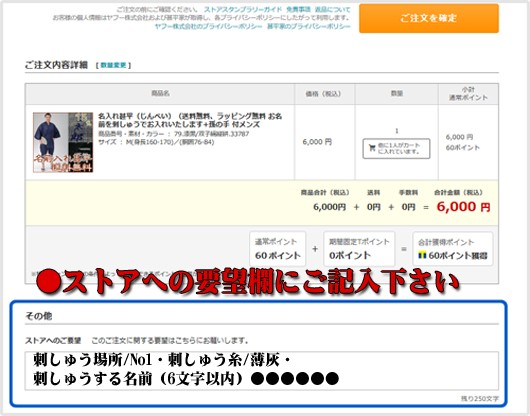Click the 価格（税込） column header

pyautogui.click(x=323, y=94)
